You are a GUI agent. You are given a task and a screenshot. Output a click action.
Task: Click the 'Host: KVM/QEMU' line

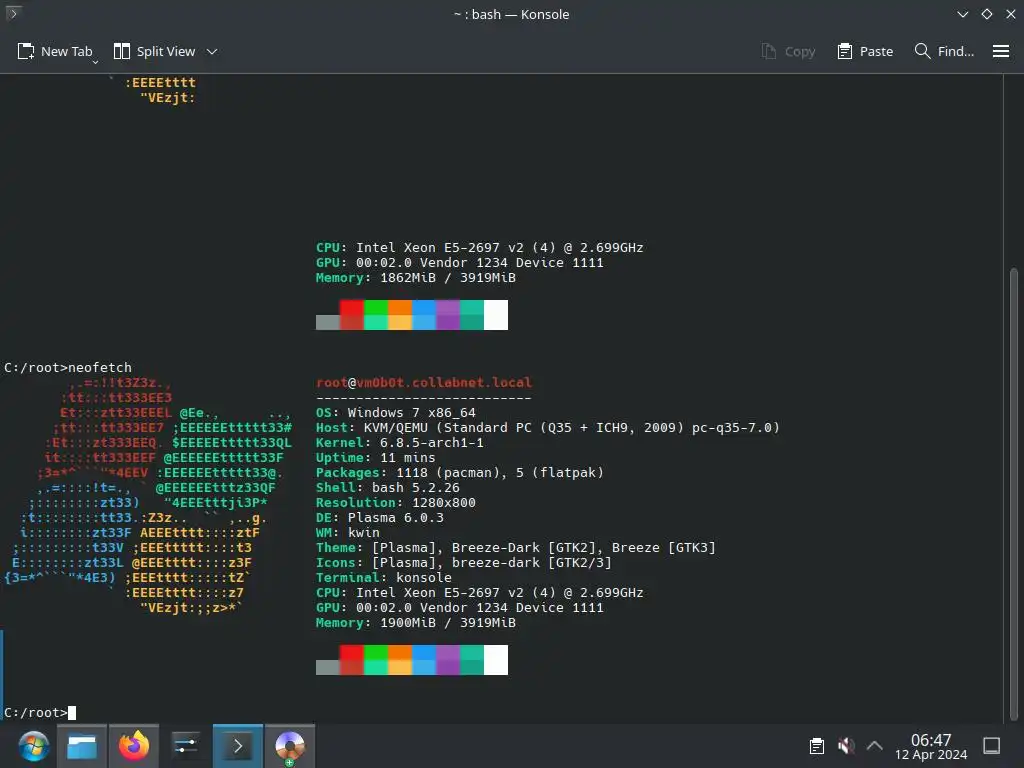(548, 428)
